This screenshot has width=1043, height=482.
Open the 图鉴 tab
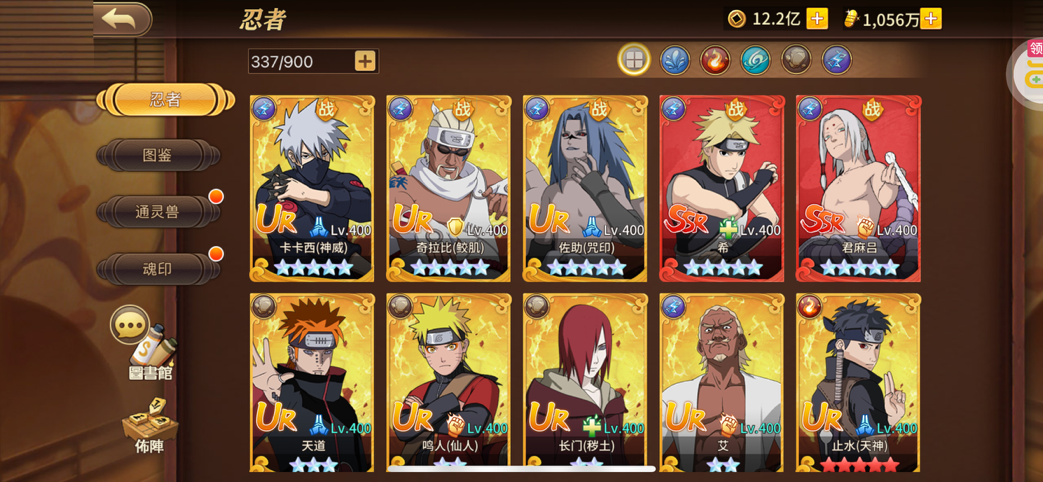pyautogui.click(x=158, y=156)
